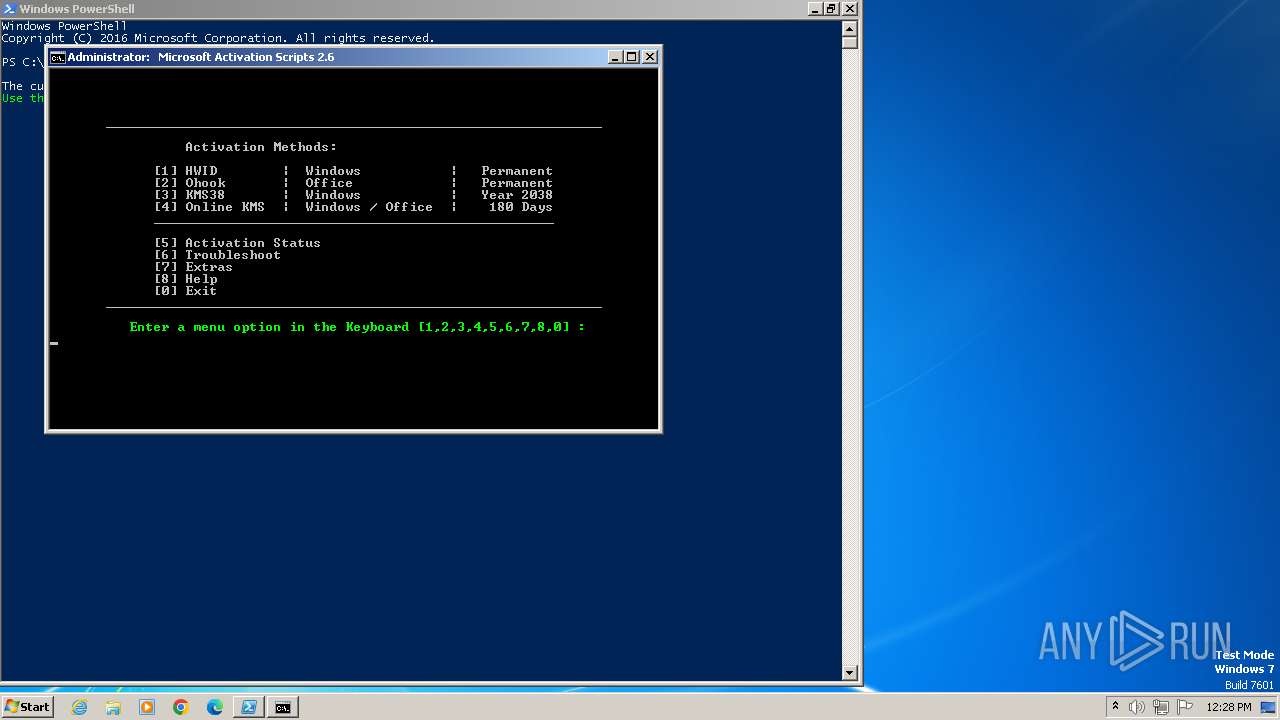Switch to the command prompt taskbar button
Viewport: 1280px width, 720px height.
click(283, 707)
